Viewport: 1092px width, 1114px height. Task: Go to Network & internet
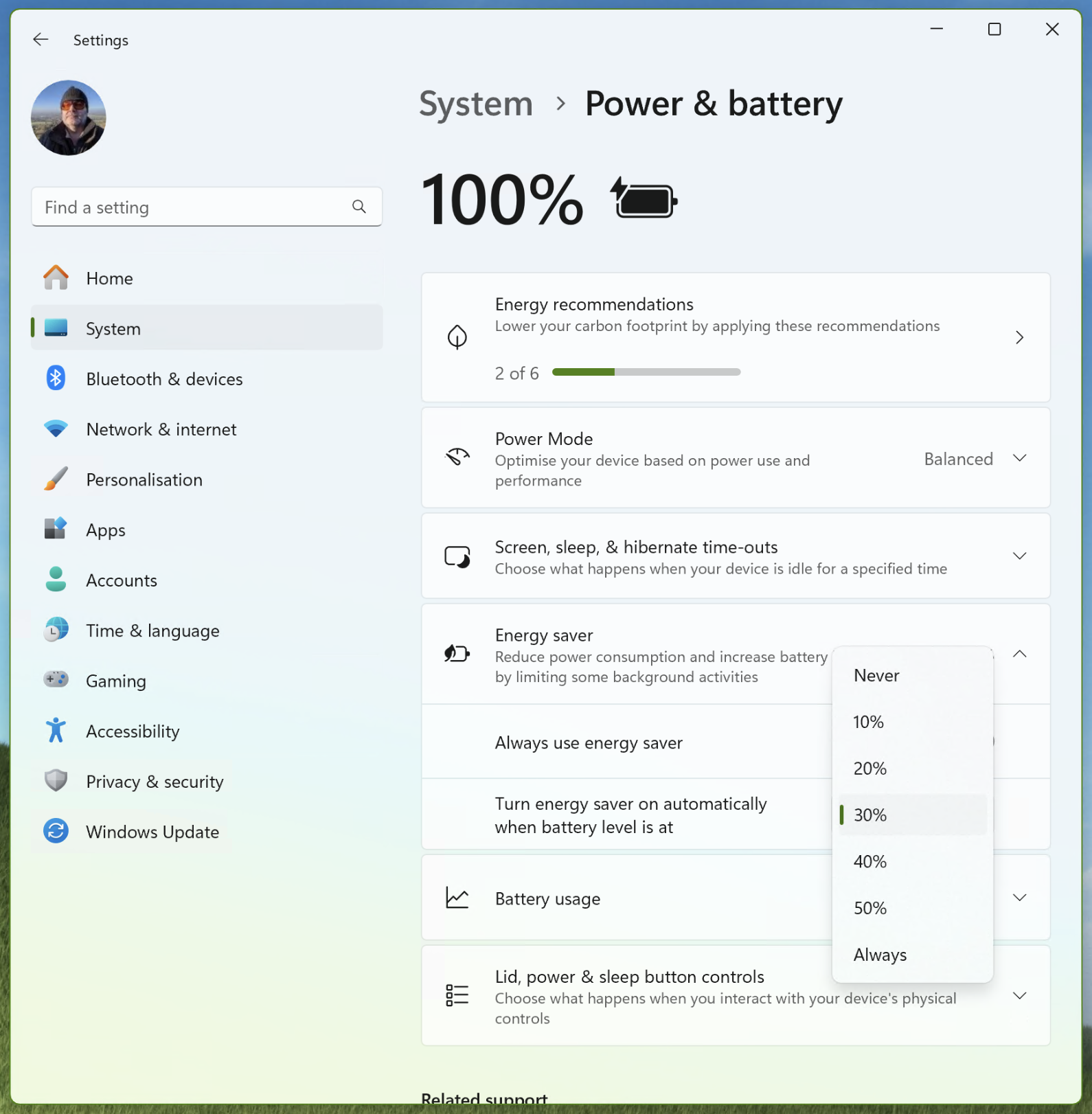click(x=207, y=429)
